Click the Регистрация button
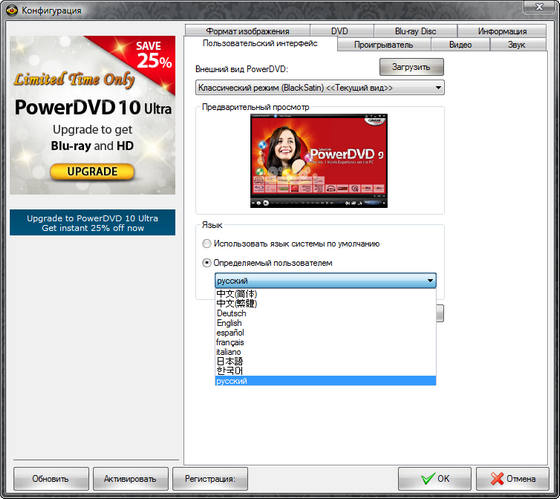The image size is (560, 499). 210,479
